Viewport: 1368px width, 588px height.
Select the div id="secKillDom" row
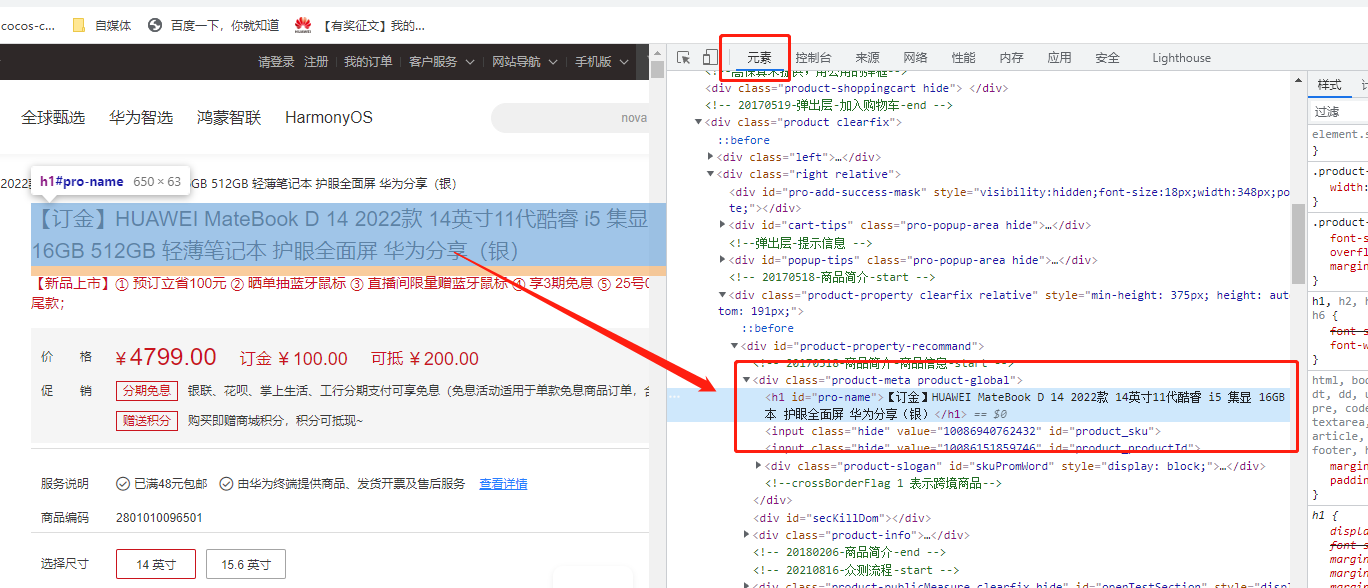[x=980, y=518]
